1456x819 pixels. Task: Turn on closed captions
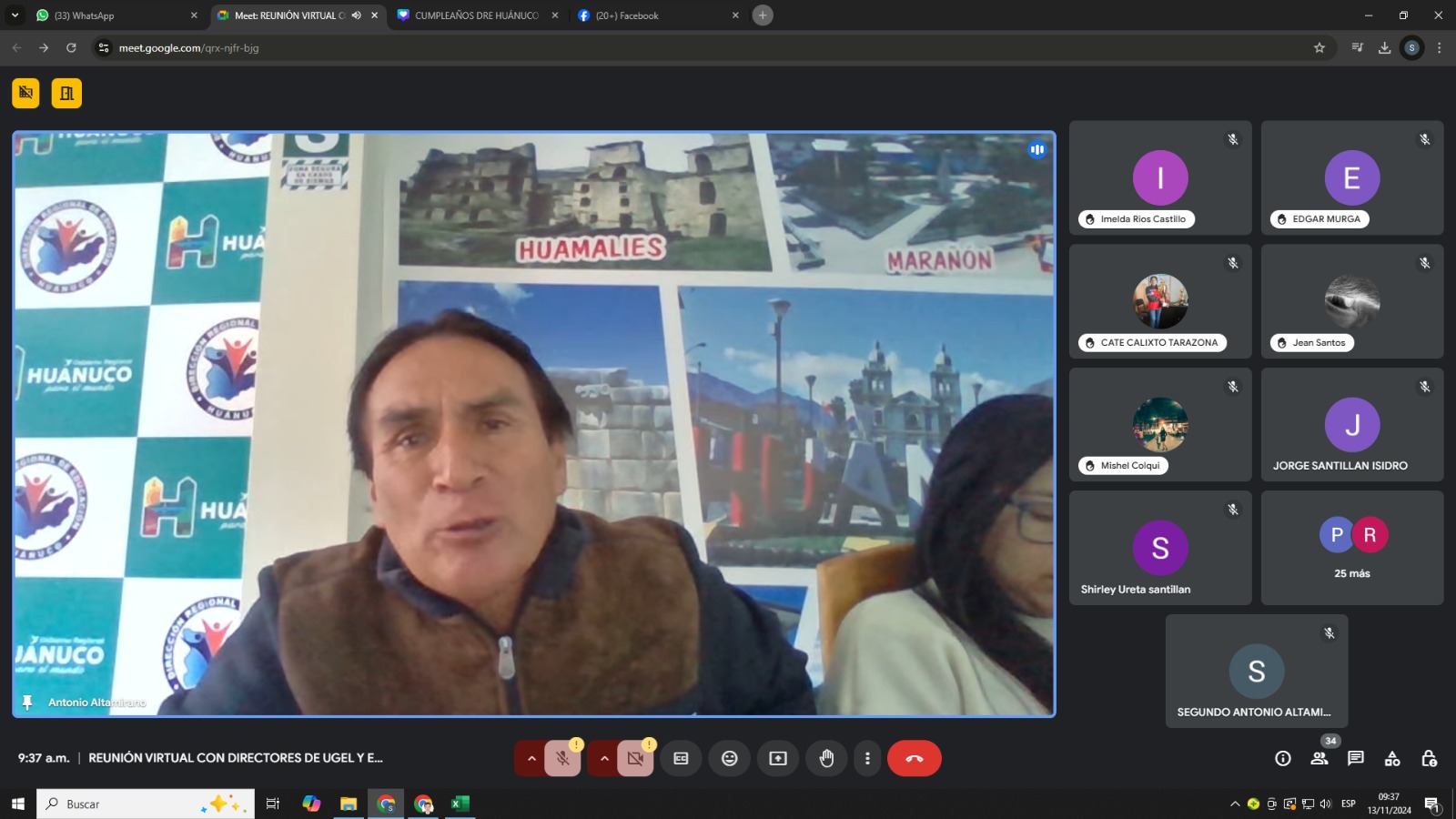point(681,758)
